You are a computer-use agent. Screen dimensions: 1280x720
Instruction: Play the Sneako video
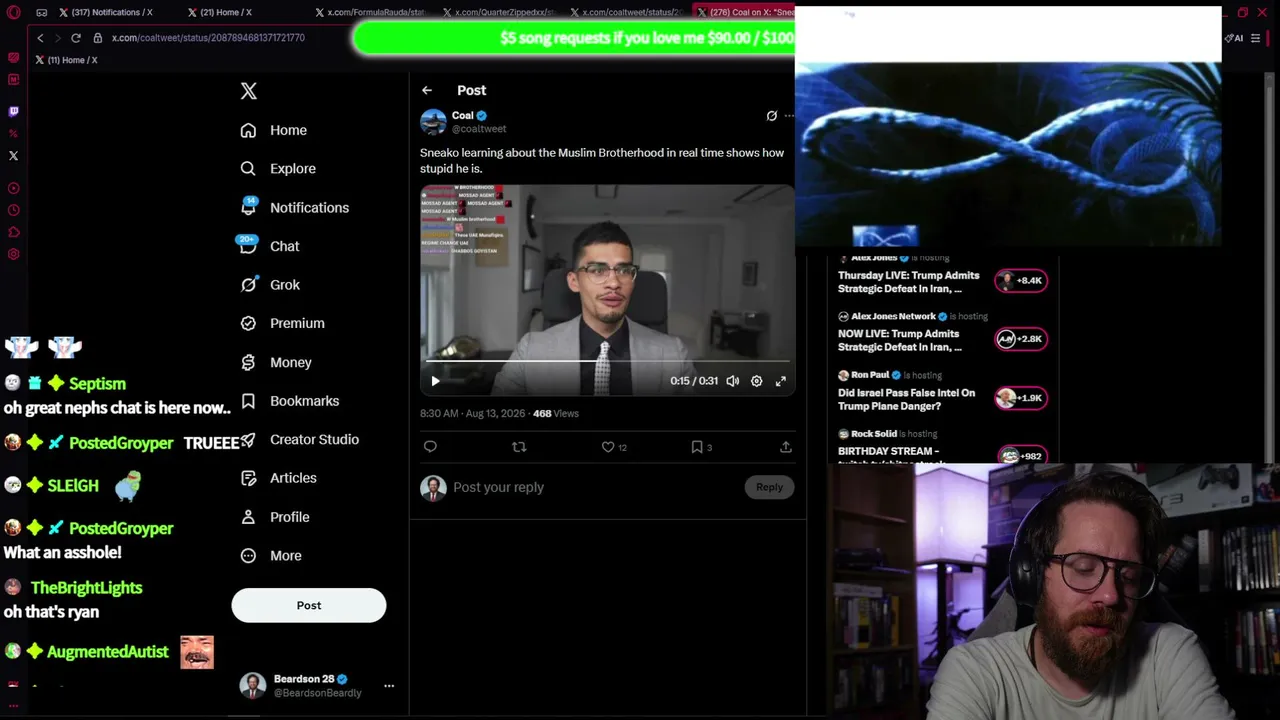(435, 381)
